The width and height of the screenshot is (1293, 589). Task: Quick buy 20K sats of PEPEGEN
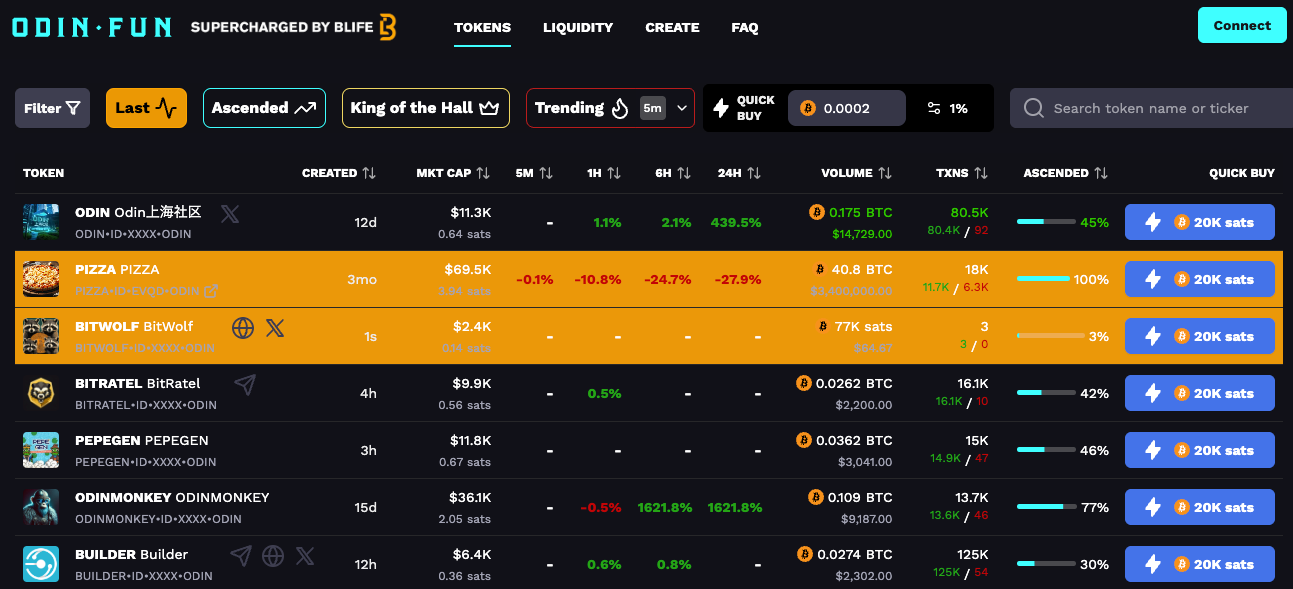(x=1200, y=450)
